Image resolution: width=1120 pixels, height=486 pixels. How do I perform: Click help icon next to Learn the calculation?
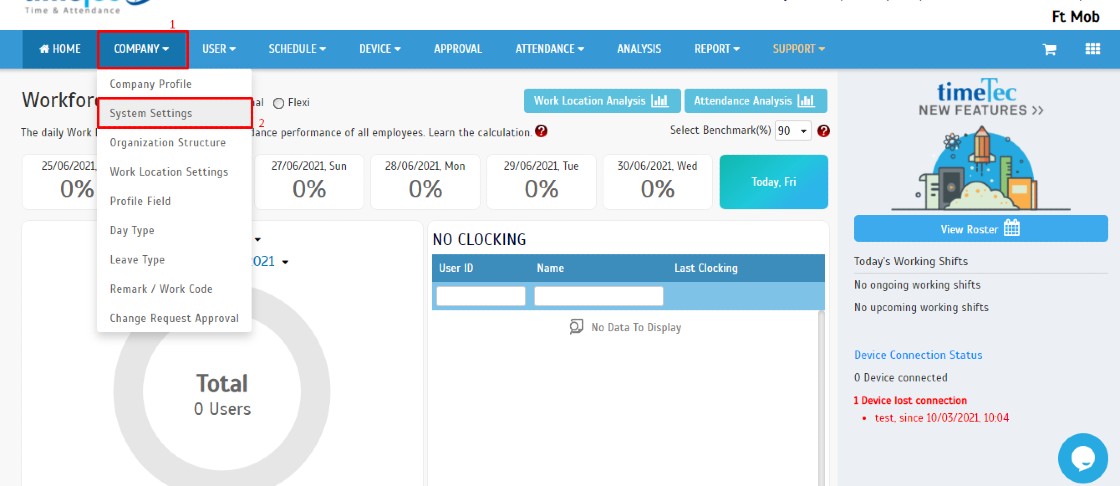point(541,132)
